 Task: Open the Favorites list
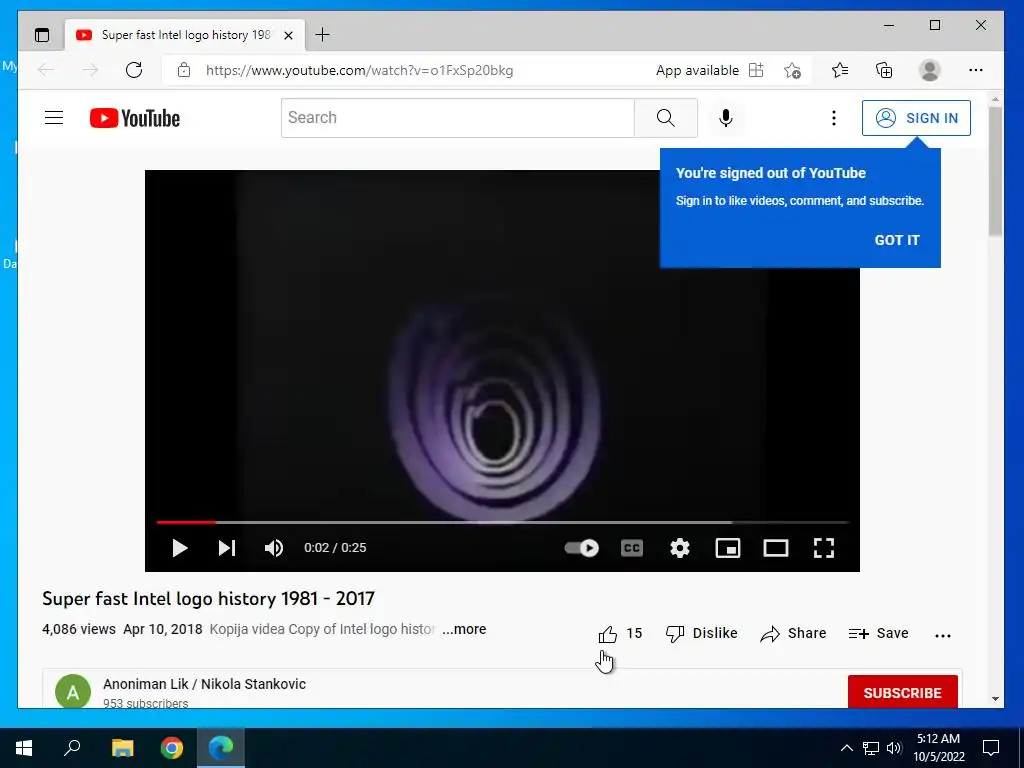(x=840, y=70)
